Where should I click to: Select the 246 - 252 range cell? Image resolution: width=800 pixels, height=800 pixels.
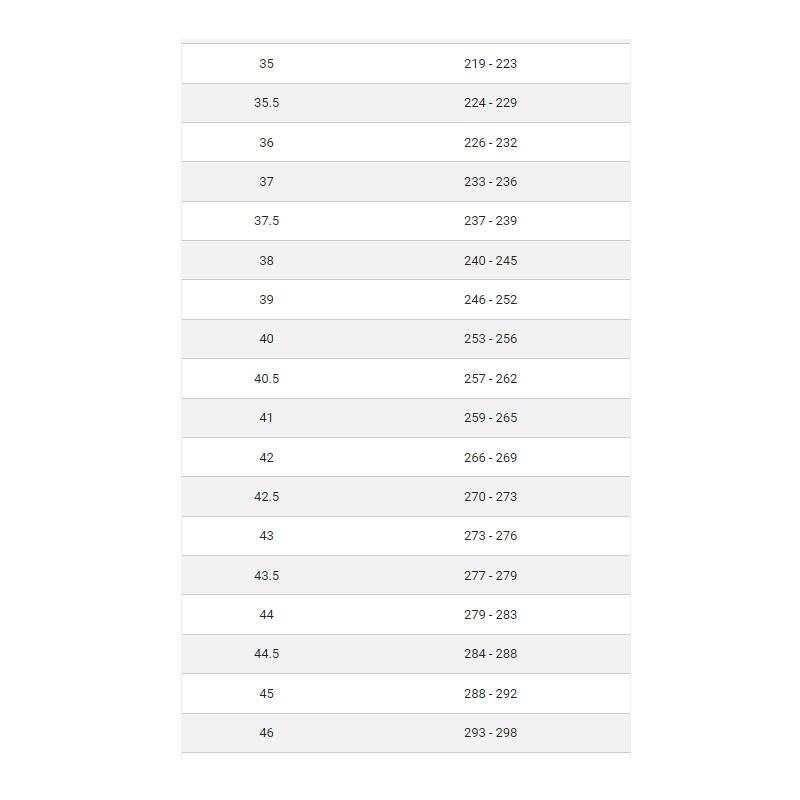click(490, 300)
